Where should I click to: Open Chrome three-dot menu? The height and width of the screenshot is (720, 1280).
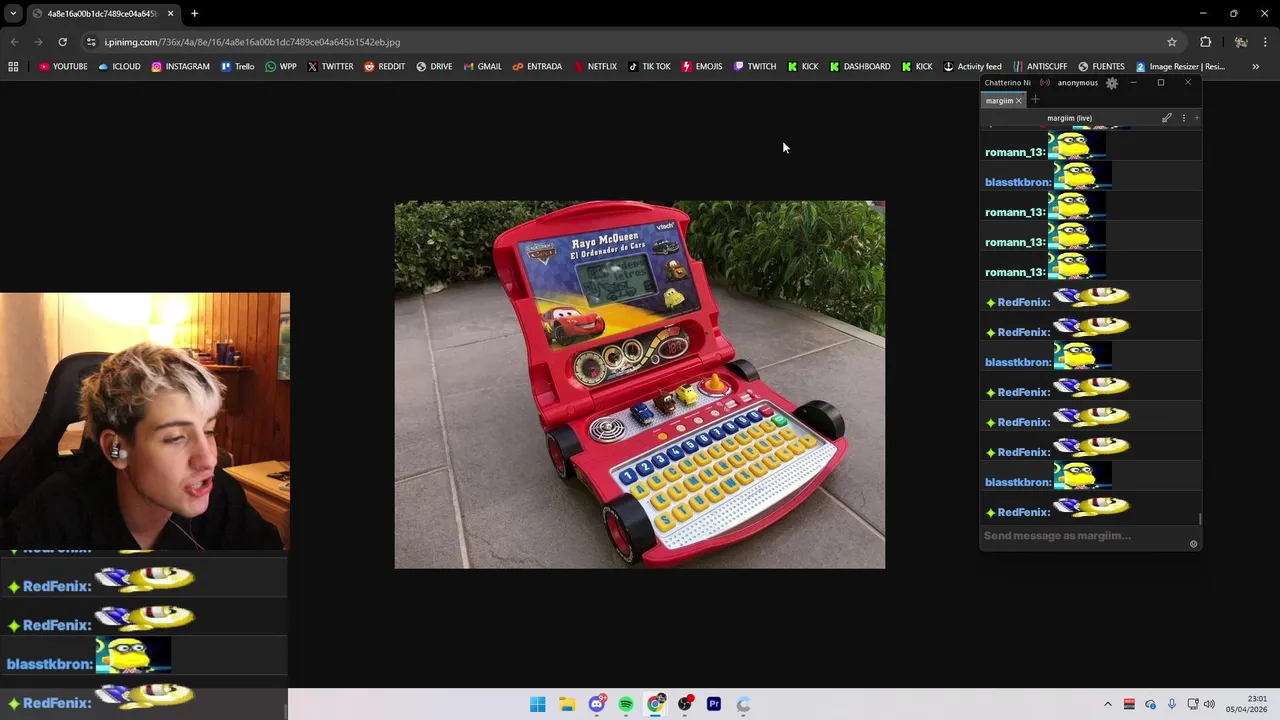click(x=1266, y=42)
